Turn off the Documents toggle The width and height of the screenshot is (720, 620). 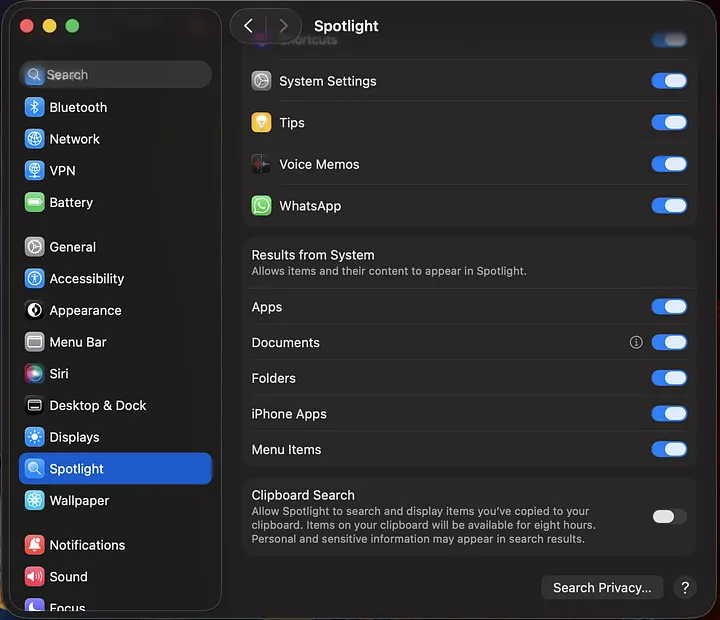(x=669, y=342)
